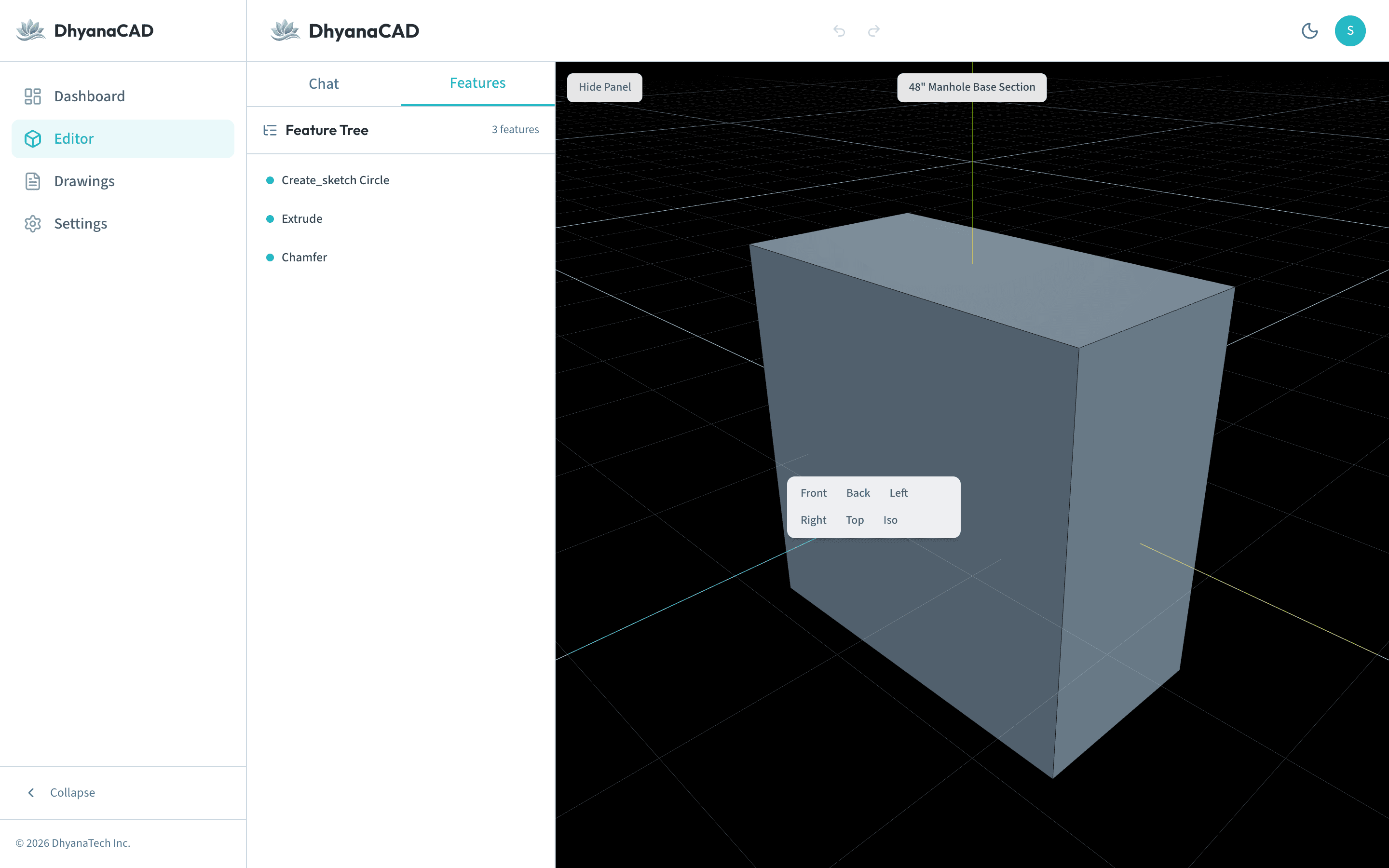Image resolution: width=1389 pixels, height=868 pixels.
Task: Click the redo arrow icon
Action: pyautogui.click(x=873, y=31)
